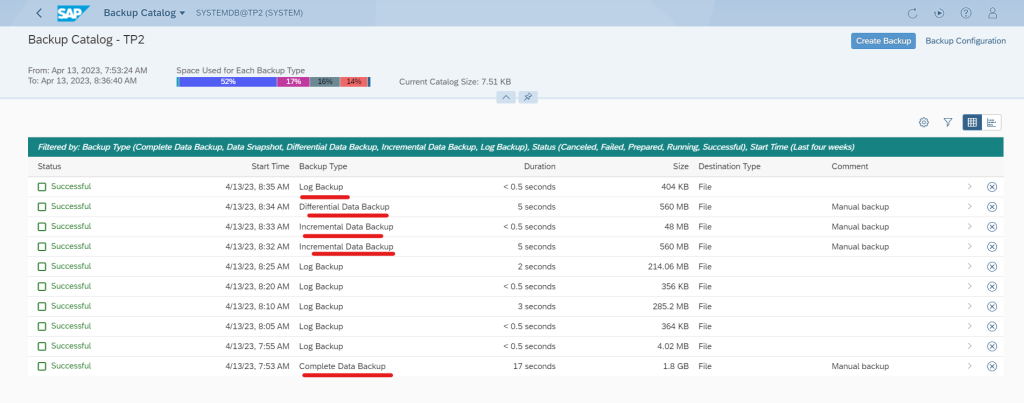The width and height of the screenshot is (1024, 403).
Task: Pin the header with pushpin icon
Action: click(x=528, y=97)
